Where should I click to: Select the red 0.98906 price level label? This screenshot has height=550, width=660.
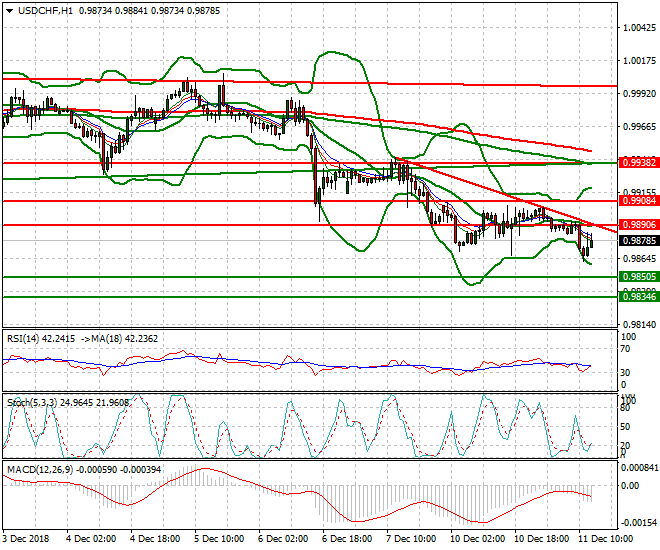pos(639,225)
